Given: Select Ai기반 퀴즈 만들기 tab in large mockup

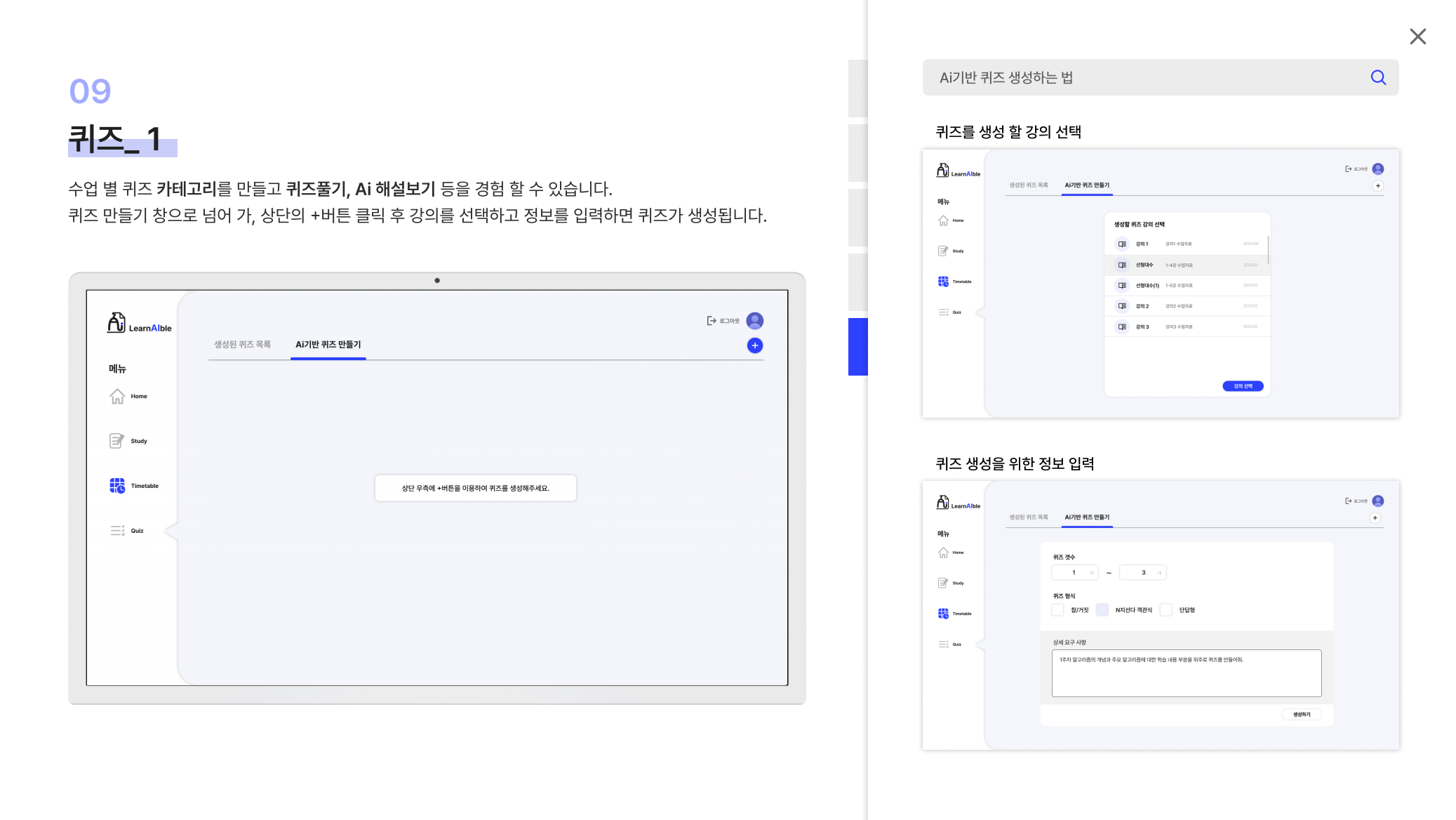Looking at the screenshot, I should click(x=328, y=345).
